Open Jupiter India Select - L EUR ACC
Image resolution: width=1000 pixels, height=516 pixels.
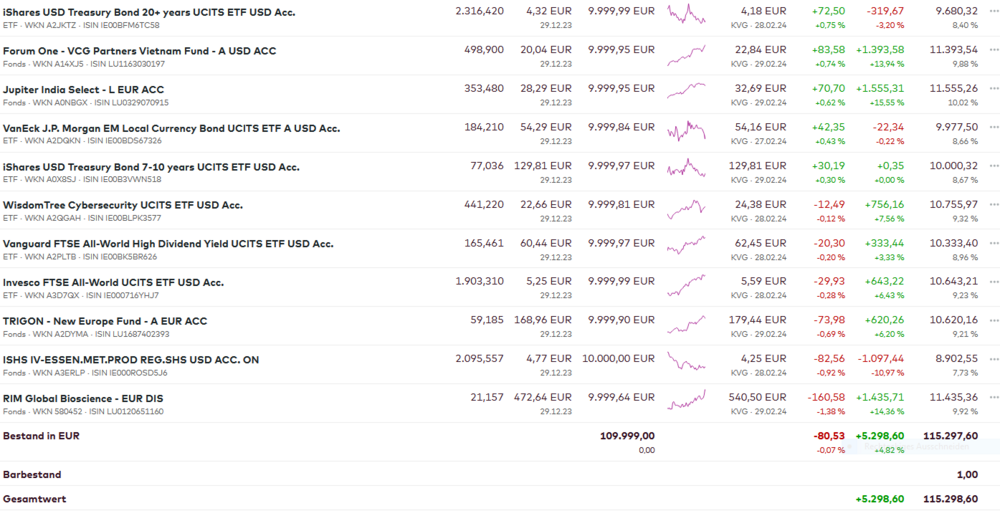tap(83, 90)
